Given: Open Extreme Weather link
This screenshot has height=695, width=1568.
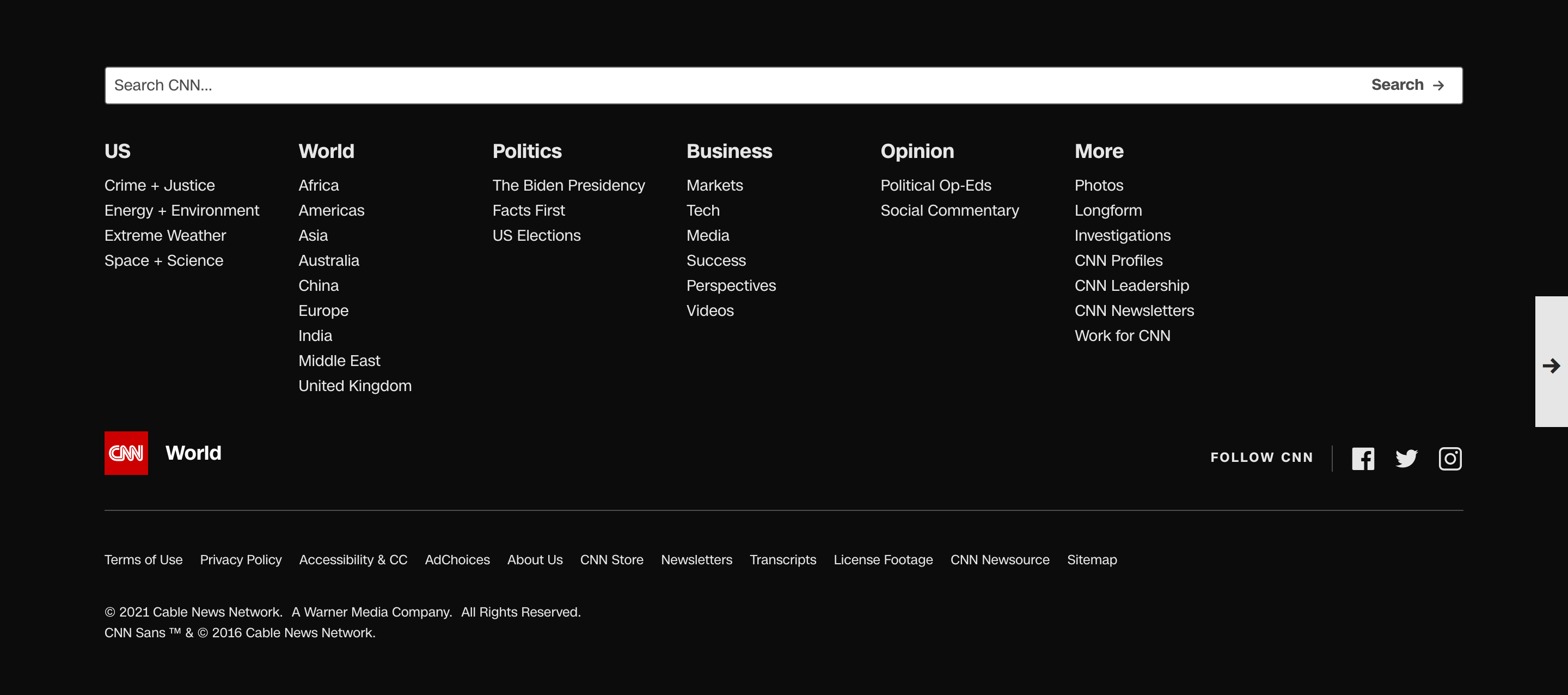Looking at the screenshot, I should click(165, 235).
